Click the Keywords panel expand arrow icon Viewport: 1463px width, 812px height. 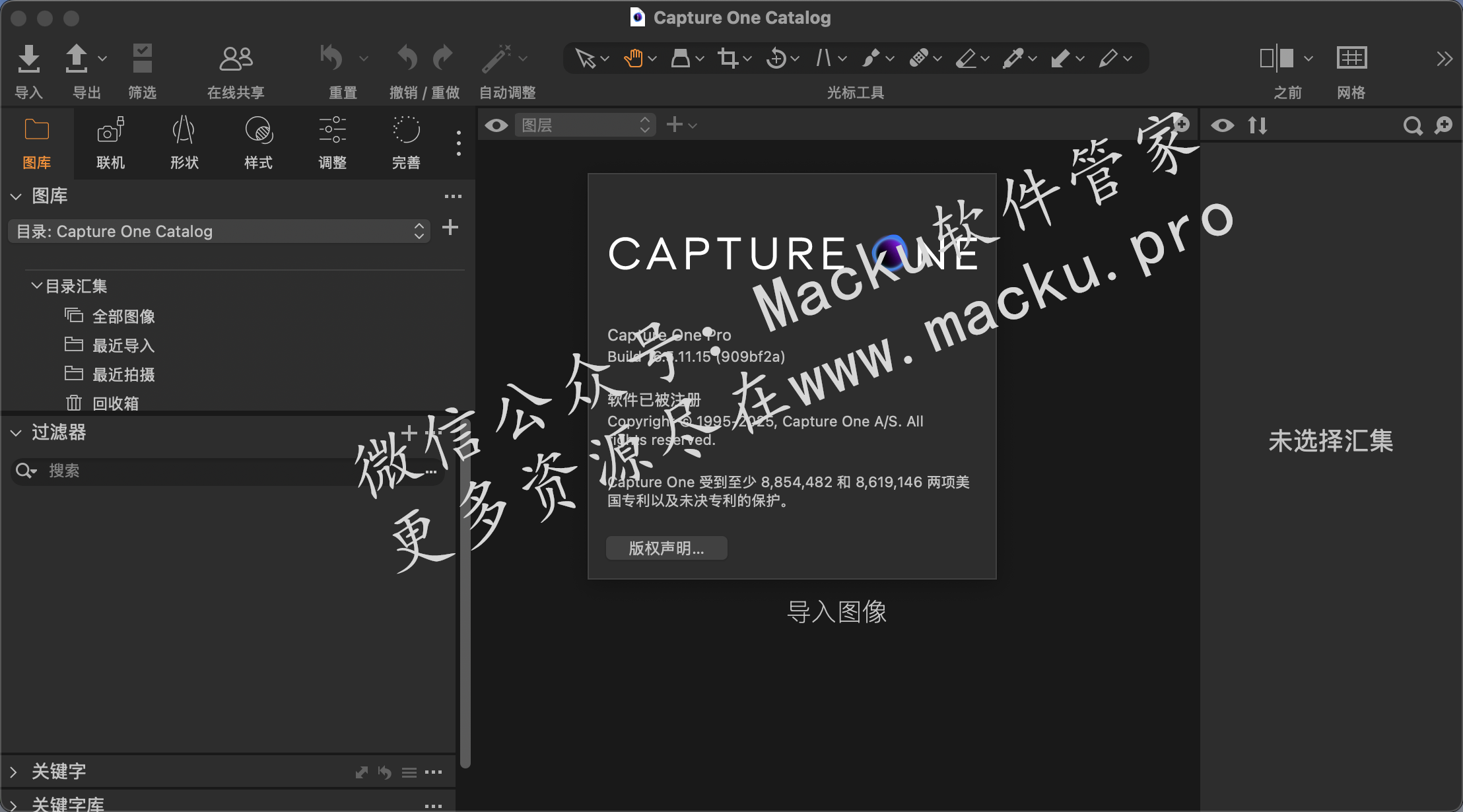361,772
